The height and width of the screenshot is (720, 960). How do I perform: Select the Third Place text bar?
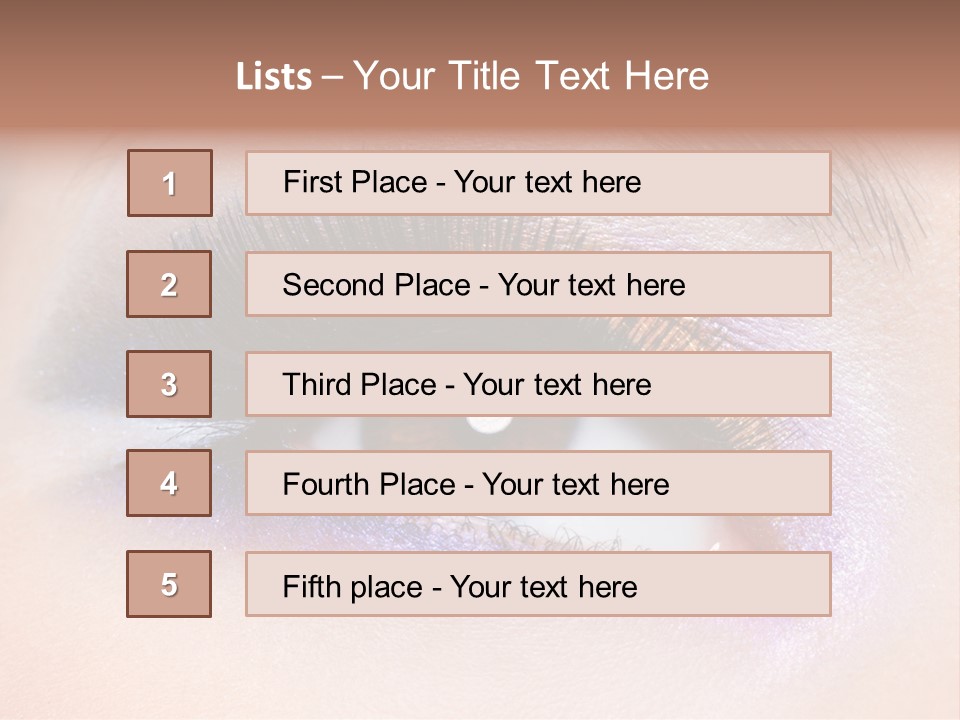pyautogui.click(x=538, y=384)
